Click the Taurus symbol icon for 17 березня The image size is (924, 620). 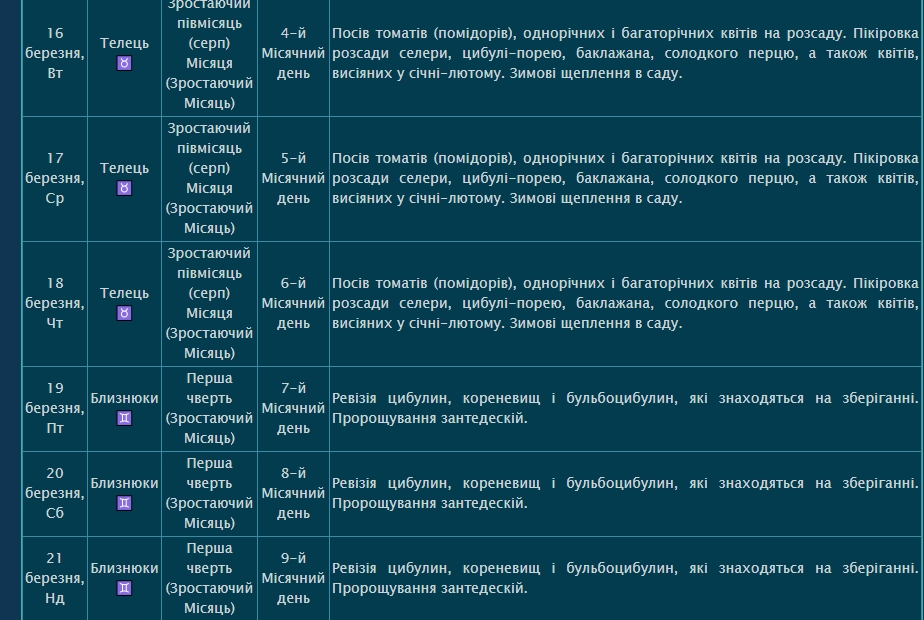pyautogui.click(x=124, y=188)
